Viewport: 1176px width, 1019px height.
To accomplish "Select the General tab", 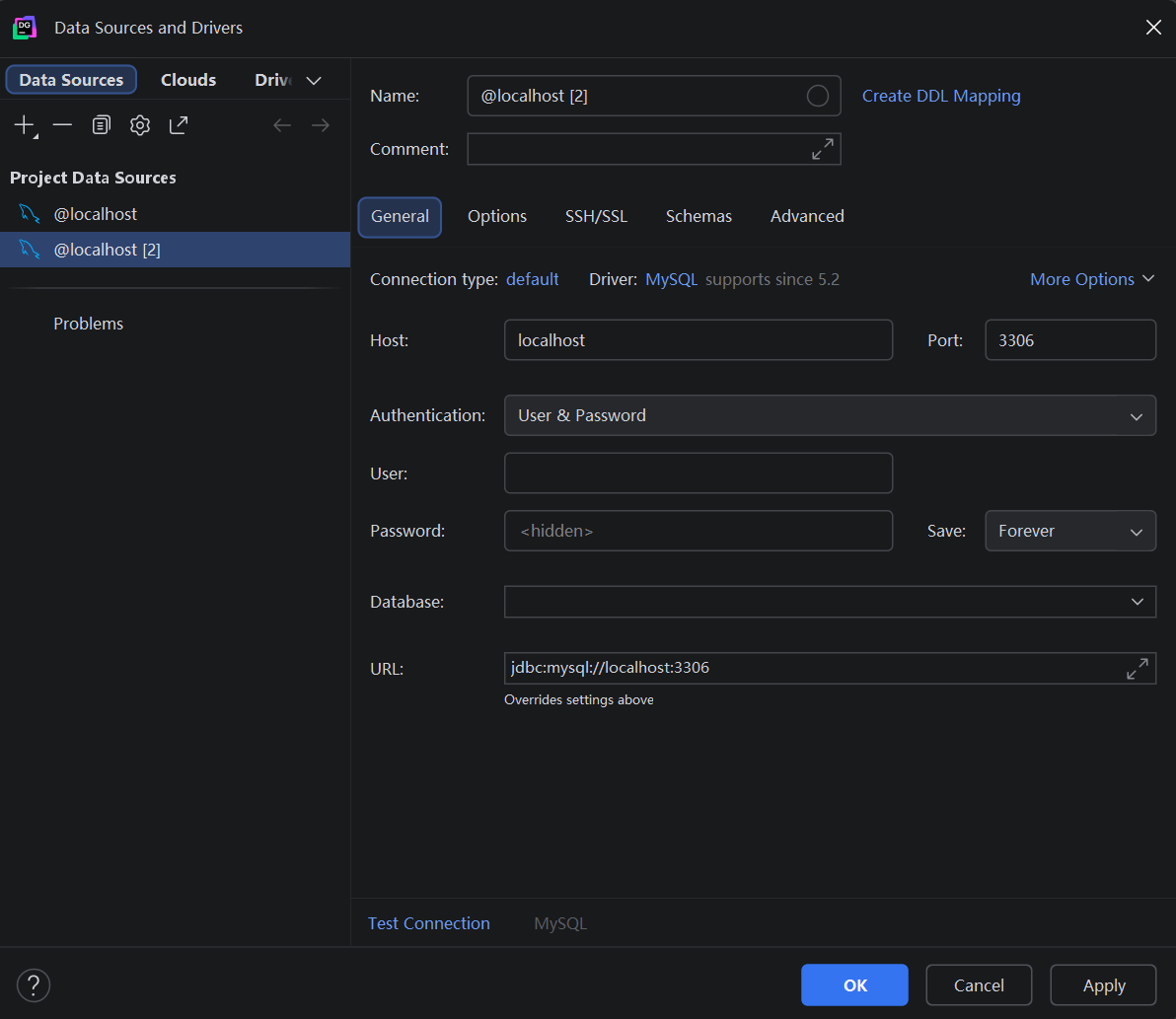I will click(x=400, y=217).
